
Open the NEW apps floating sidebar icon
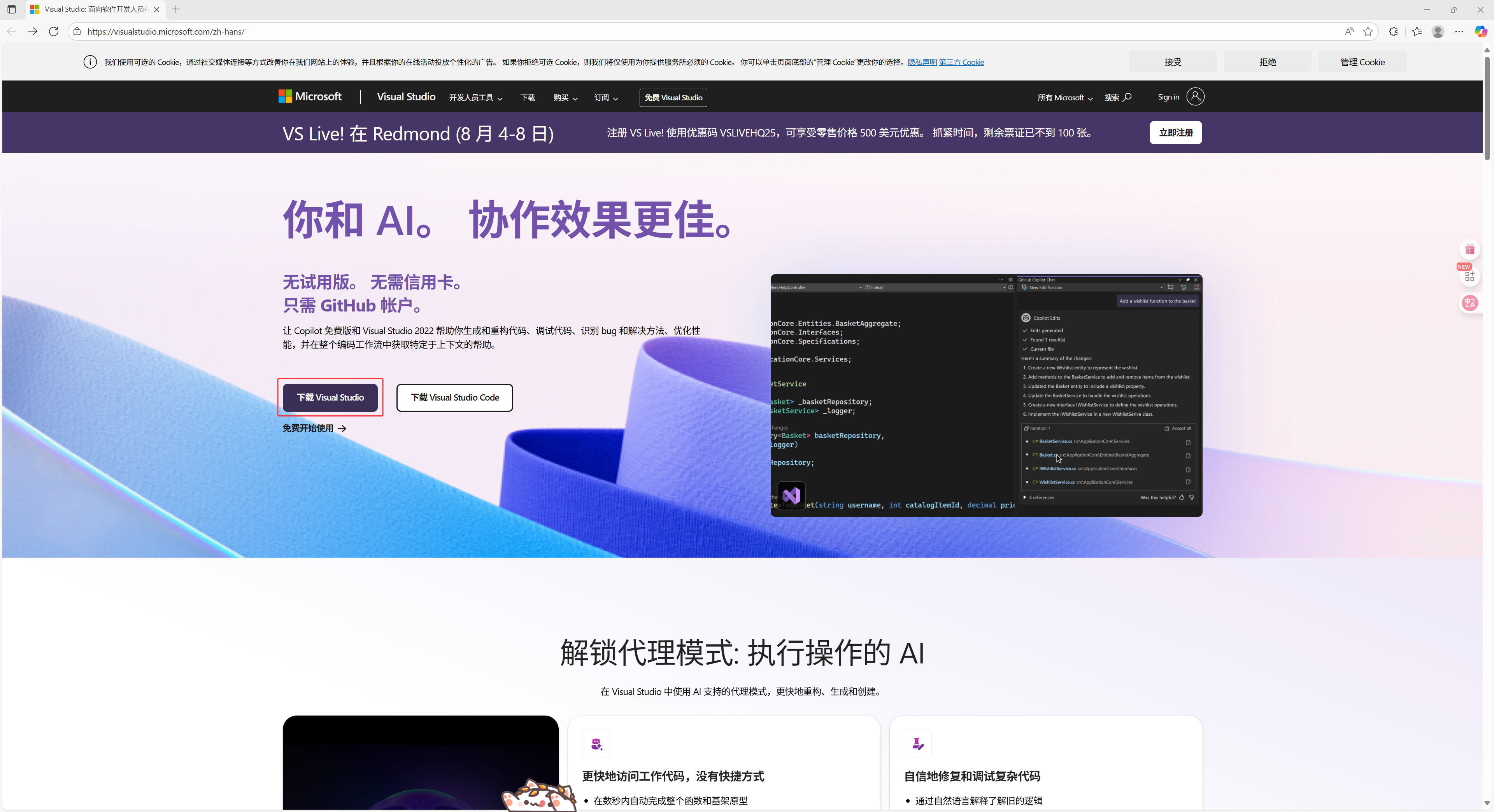click(x=1469, y=276)
